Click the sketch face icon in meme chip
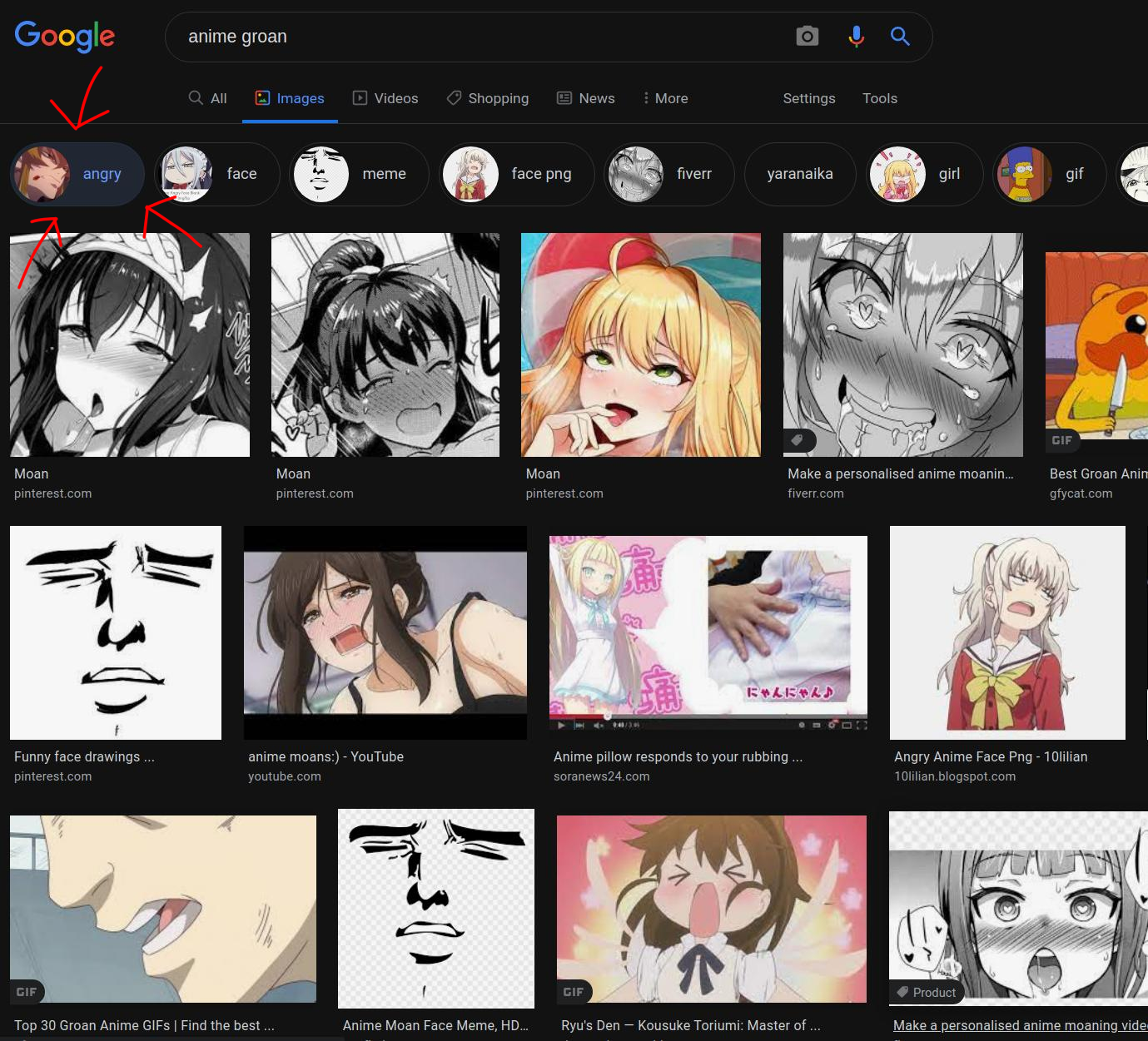The width and height of the screenshot is (1148, 1041). tap(321, 174)
